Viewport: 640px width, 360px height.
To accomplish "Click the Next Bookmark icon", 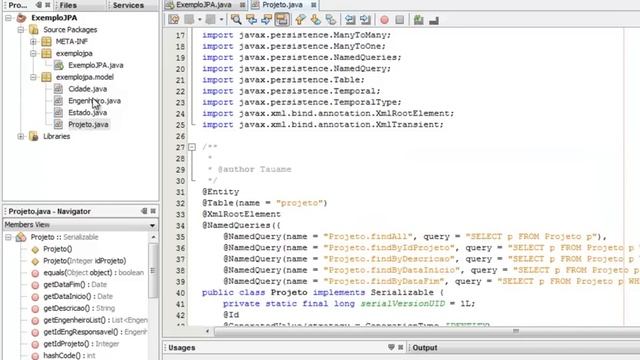I will click(x=316, y=20).
